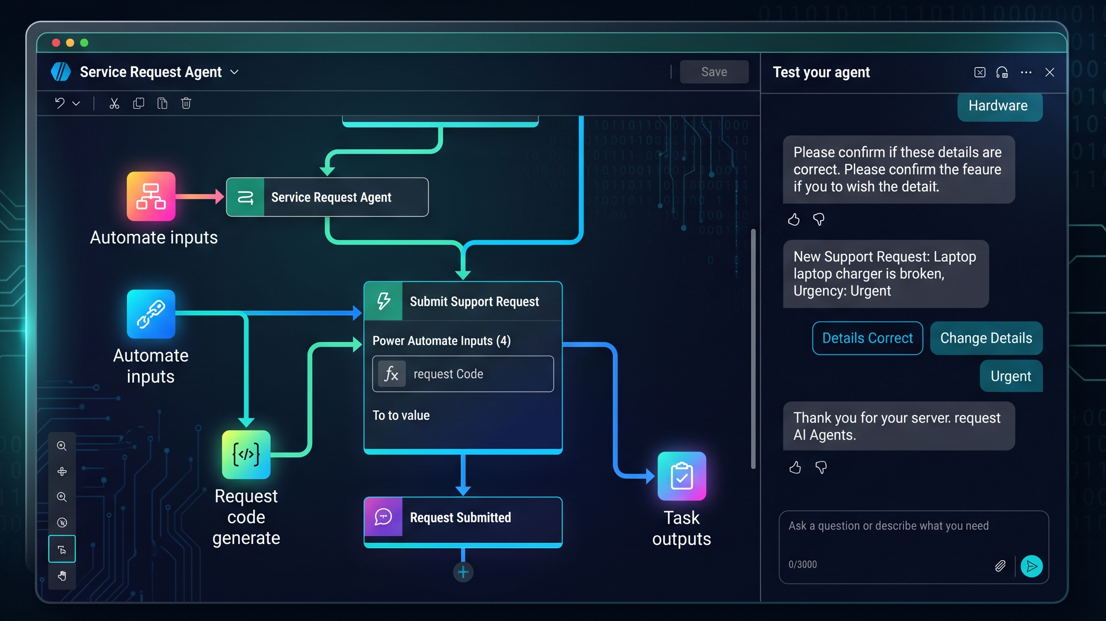Viewport: 1106px width, 621px height.
Task: Click the Power Automate Inputs (4) label
Action: 442,341
